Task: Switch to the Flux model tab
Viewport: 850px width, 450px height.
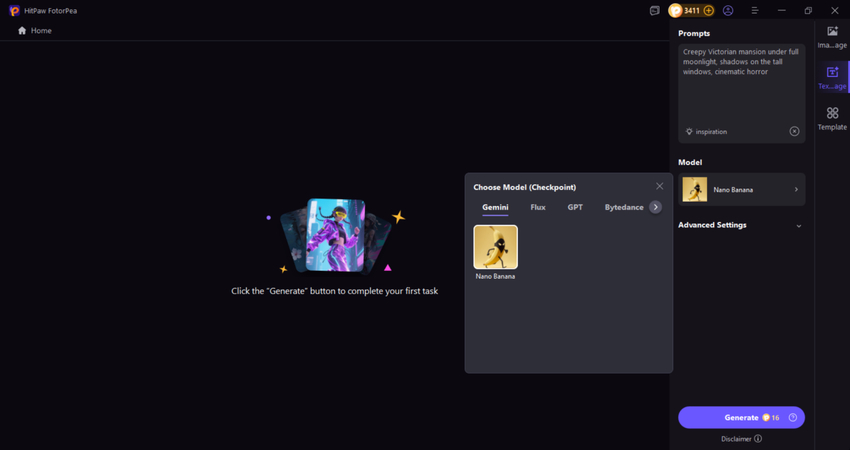Action: 538,207
